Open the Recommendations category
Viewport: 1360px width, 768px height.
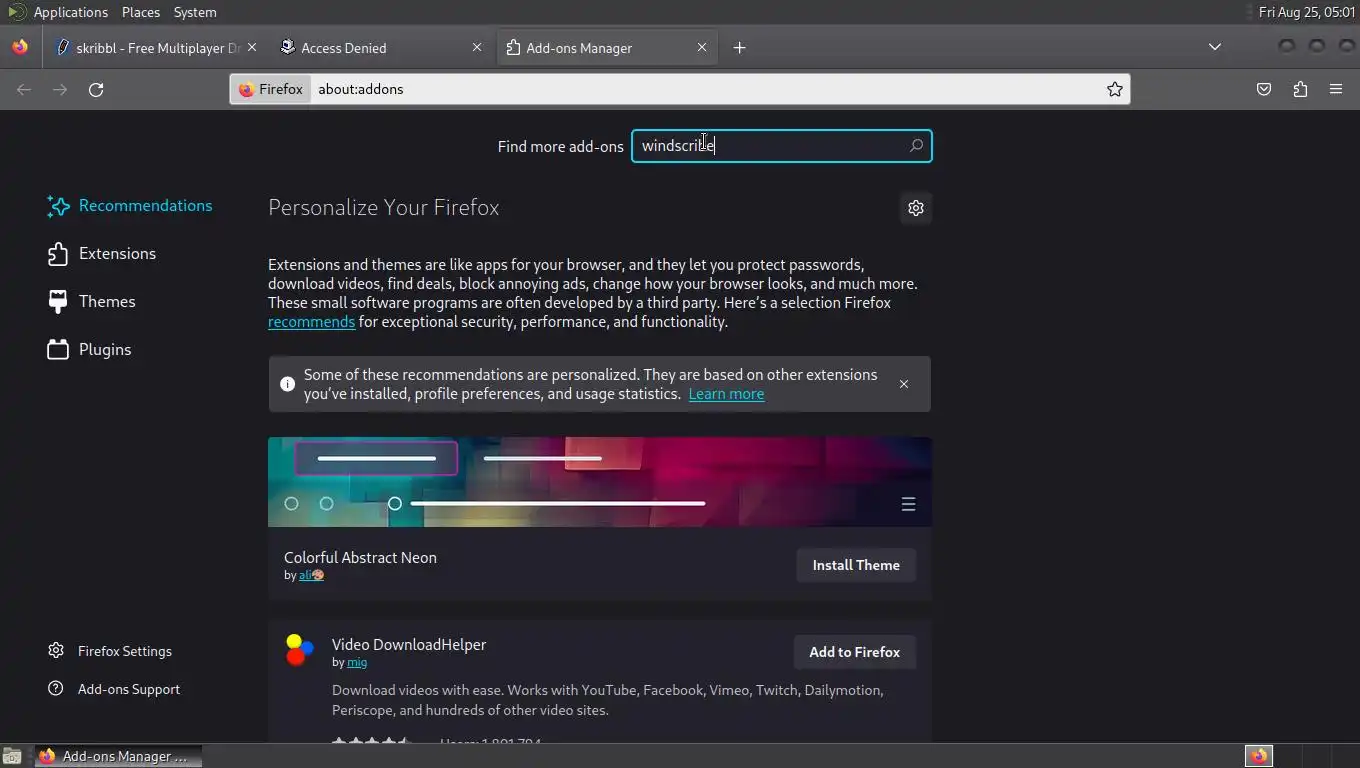[x=131, y=206]
